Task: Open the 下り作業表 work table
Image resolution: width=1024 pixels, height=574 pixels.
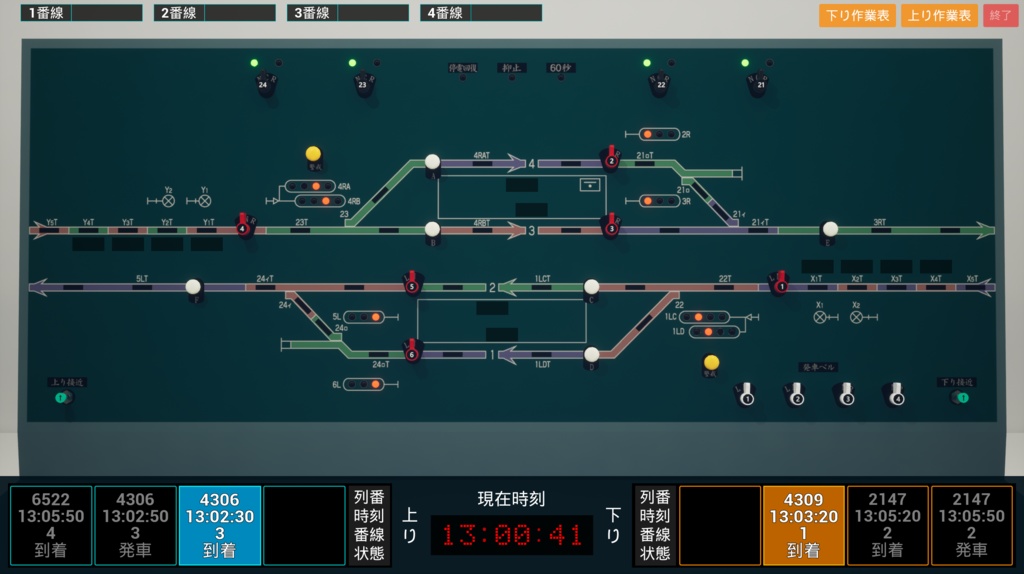Action: click(857, 15)
